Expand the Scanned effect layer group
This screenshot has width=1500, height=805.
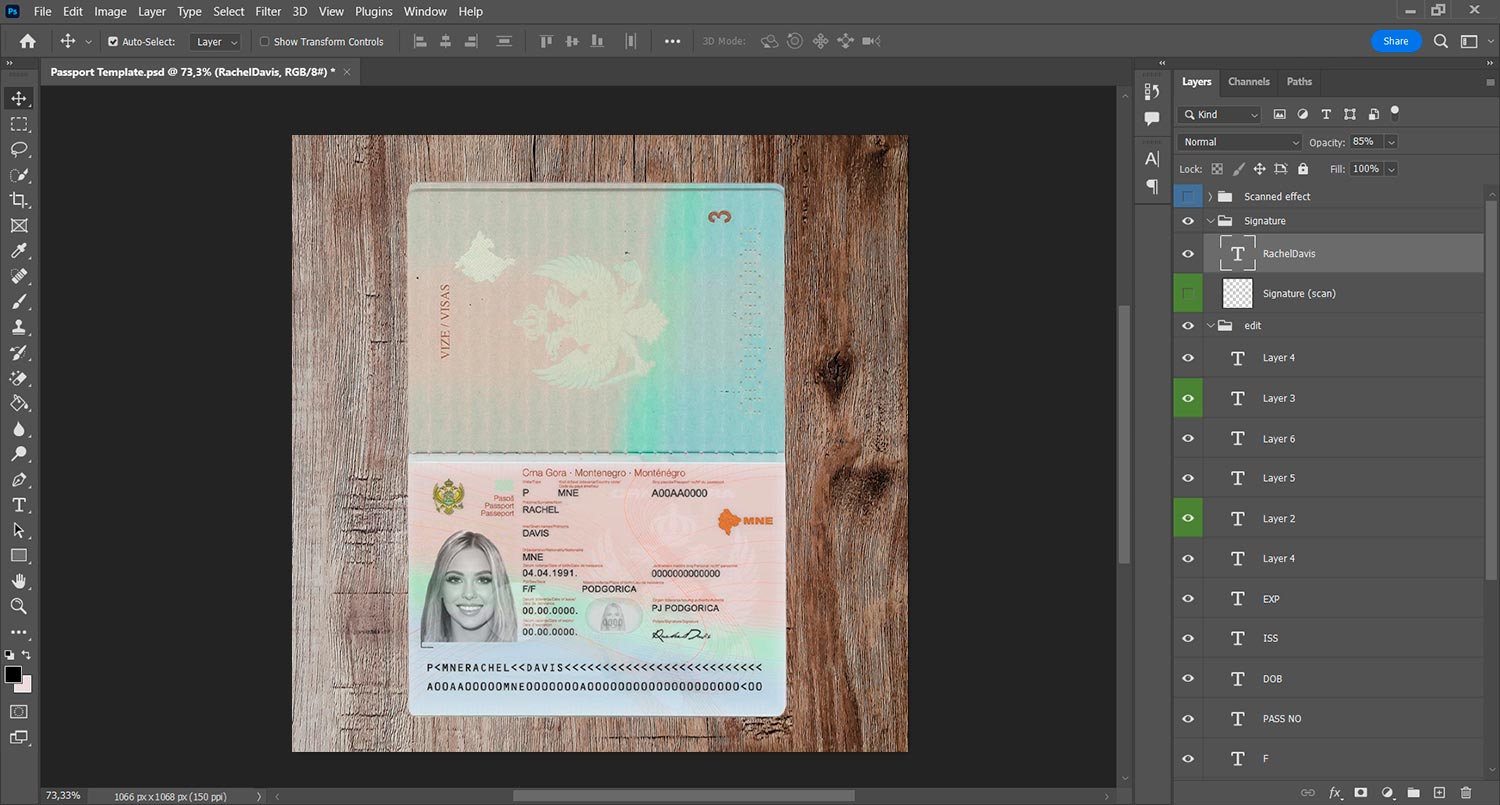click(1210, 197)
